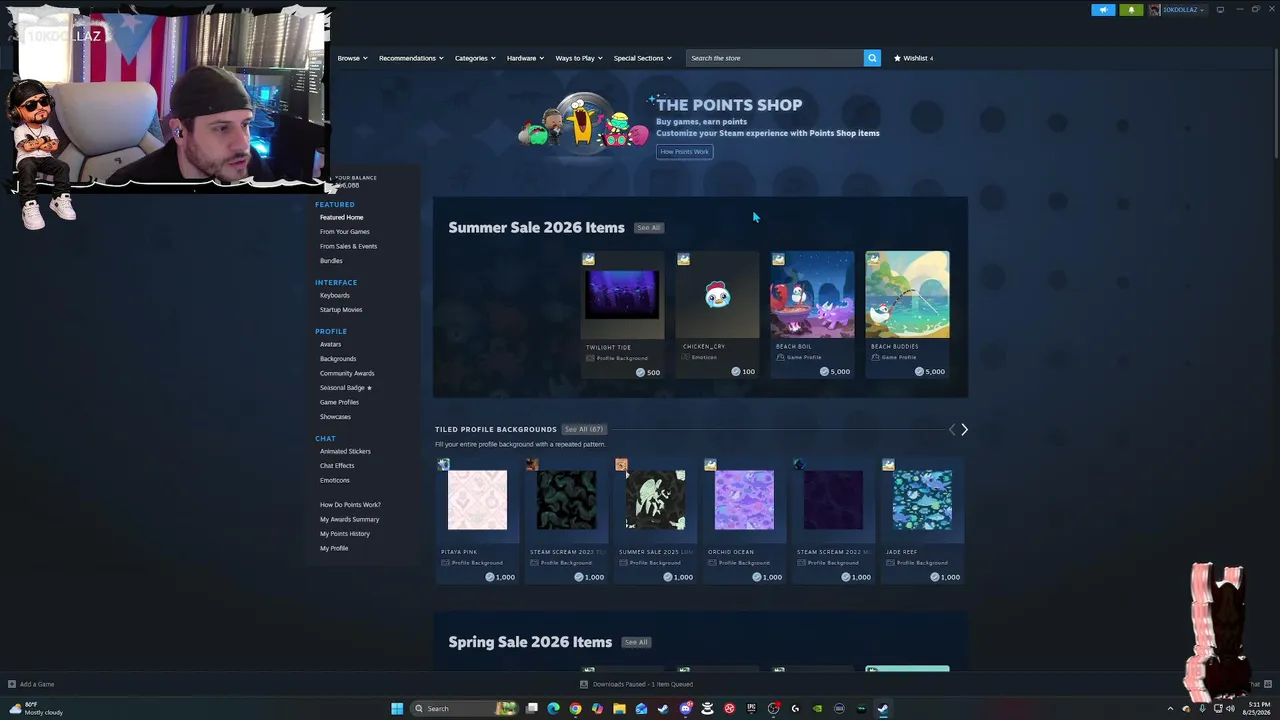Click the Windows taskbar Search box
Viewport: 1280px width, 720px height.
click(x=462, y=709)
